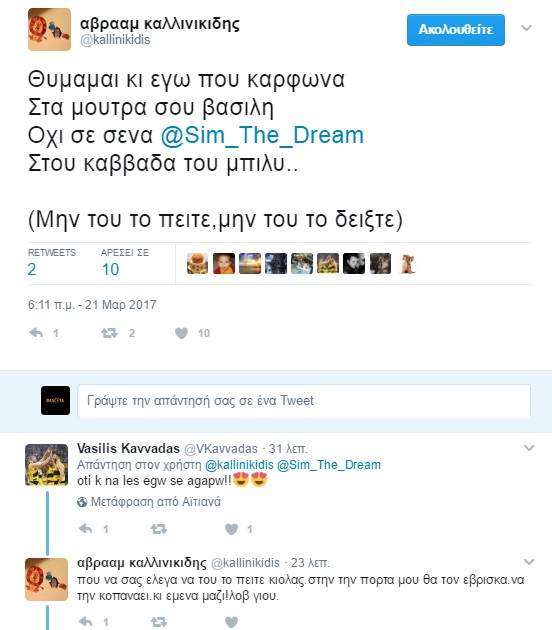
Task: Open the @Sim_The_Dream mention in main tweet
Action: [262, 135]
